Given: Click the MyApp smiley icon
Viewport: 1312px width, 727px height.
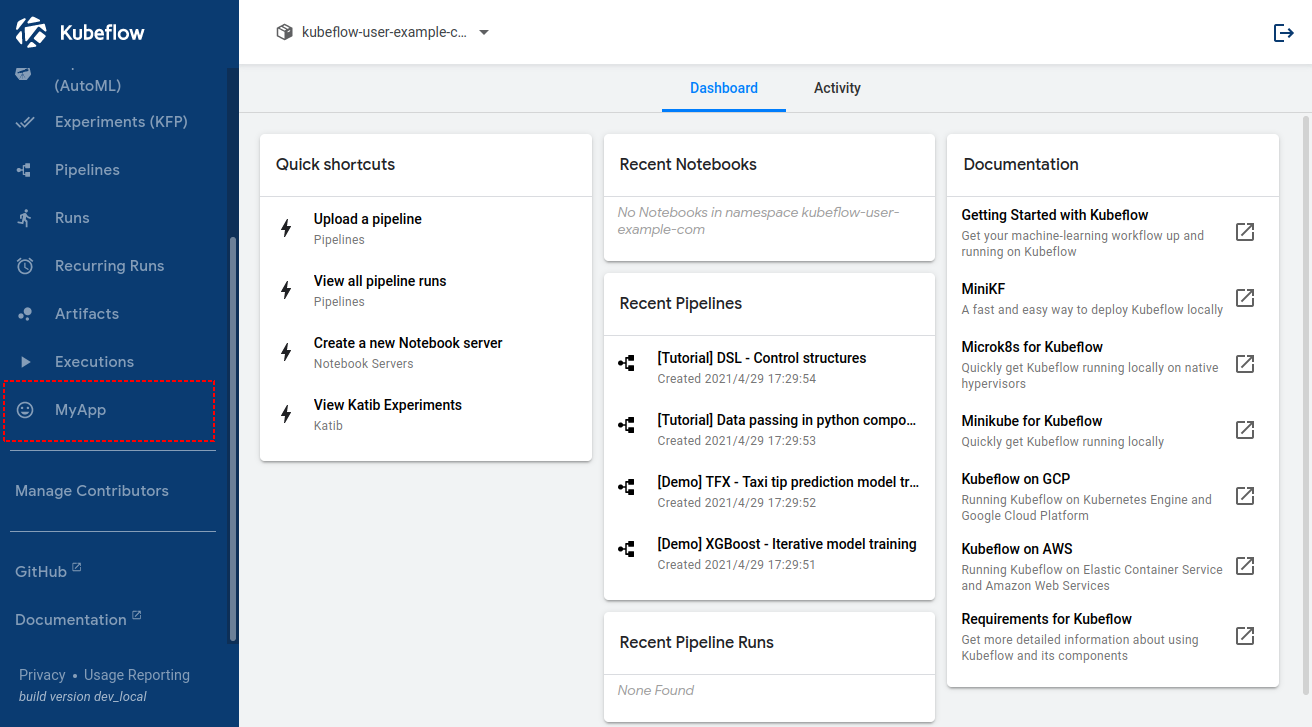Looking at the screenshot, I should tap(23, 409).
